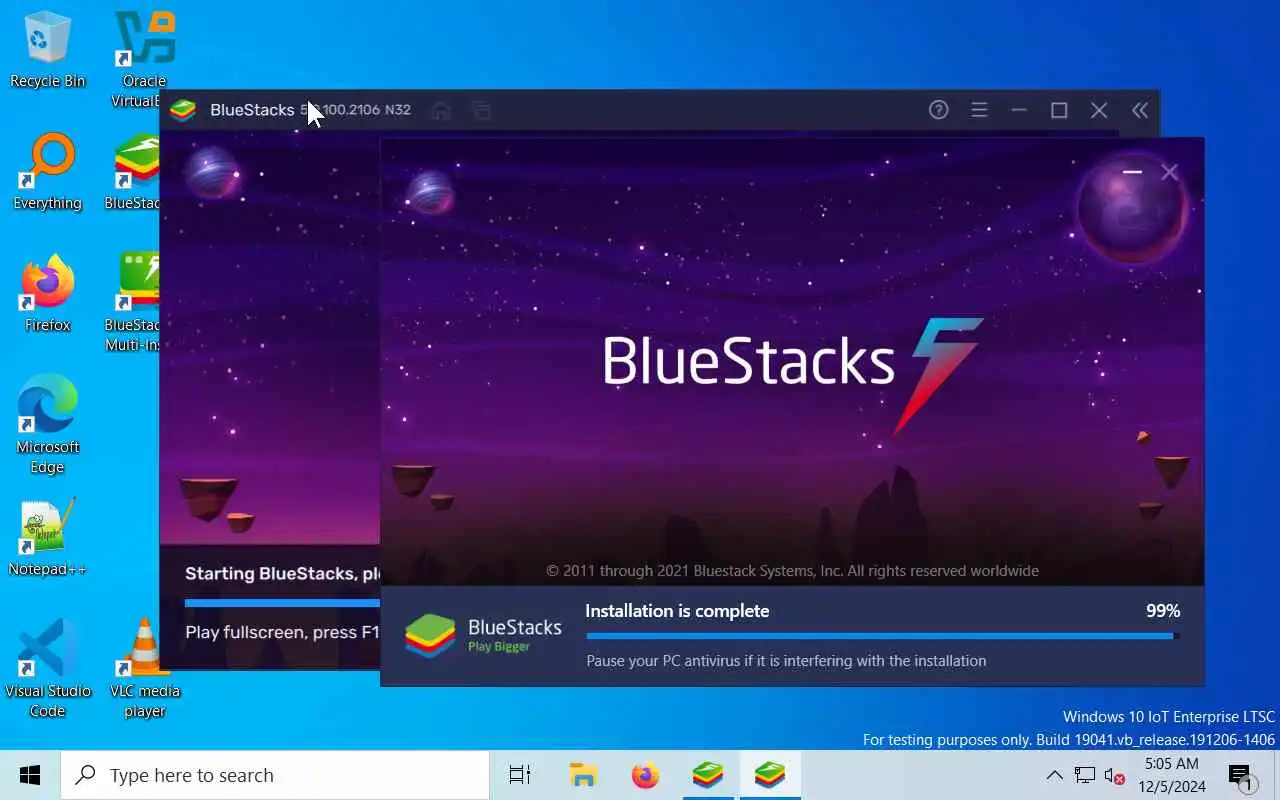
Task: Show hidden system tray icons
Action: 1054,775
